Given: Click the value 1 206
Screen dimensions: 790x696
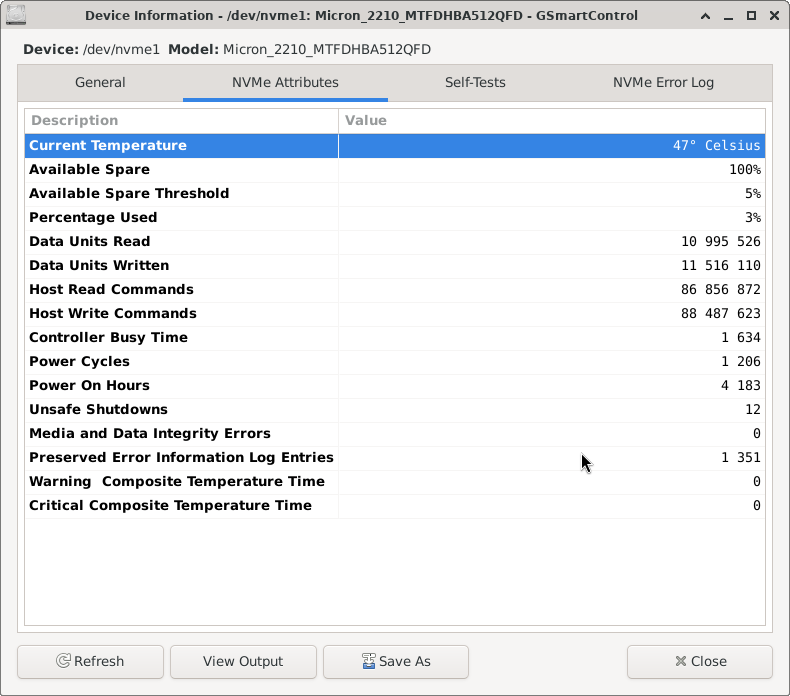Looking at the screenshot, I should (741, 362).
